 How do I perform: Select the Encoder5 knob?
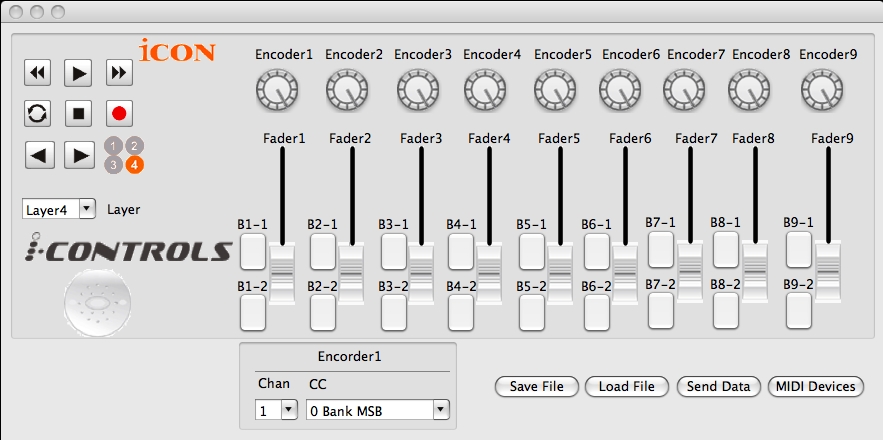[x=555, y=90]
